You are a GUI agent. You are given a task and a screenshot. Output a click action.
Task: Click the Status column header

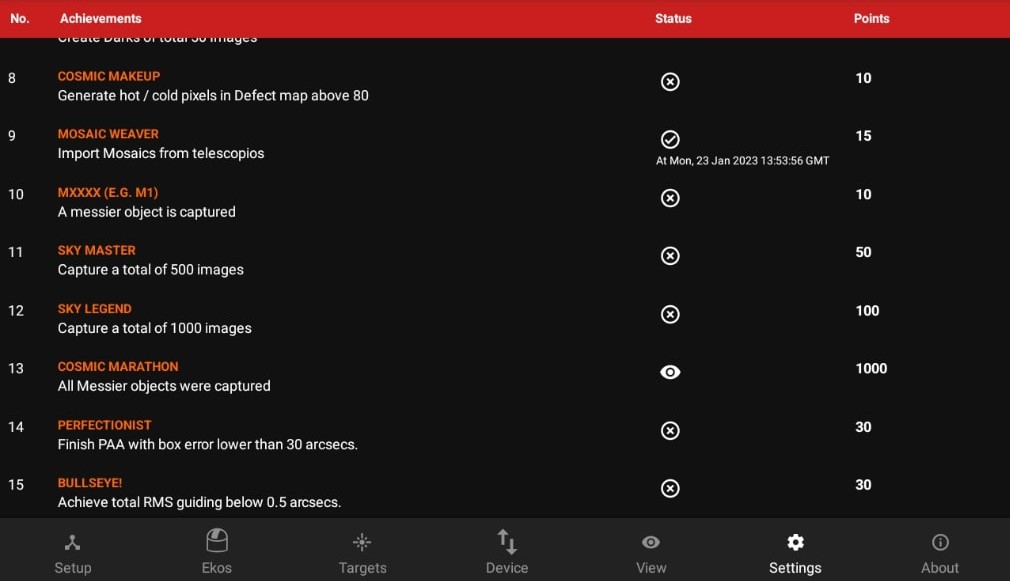[673, 19]
